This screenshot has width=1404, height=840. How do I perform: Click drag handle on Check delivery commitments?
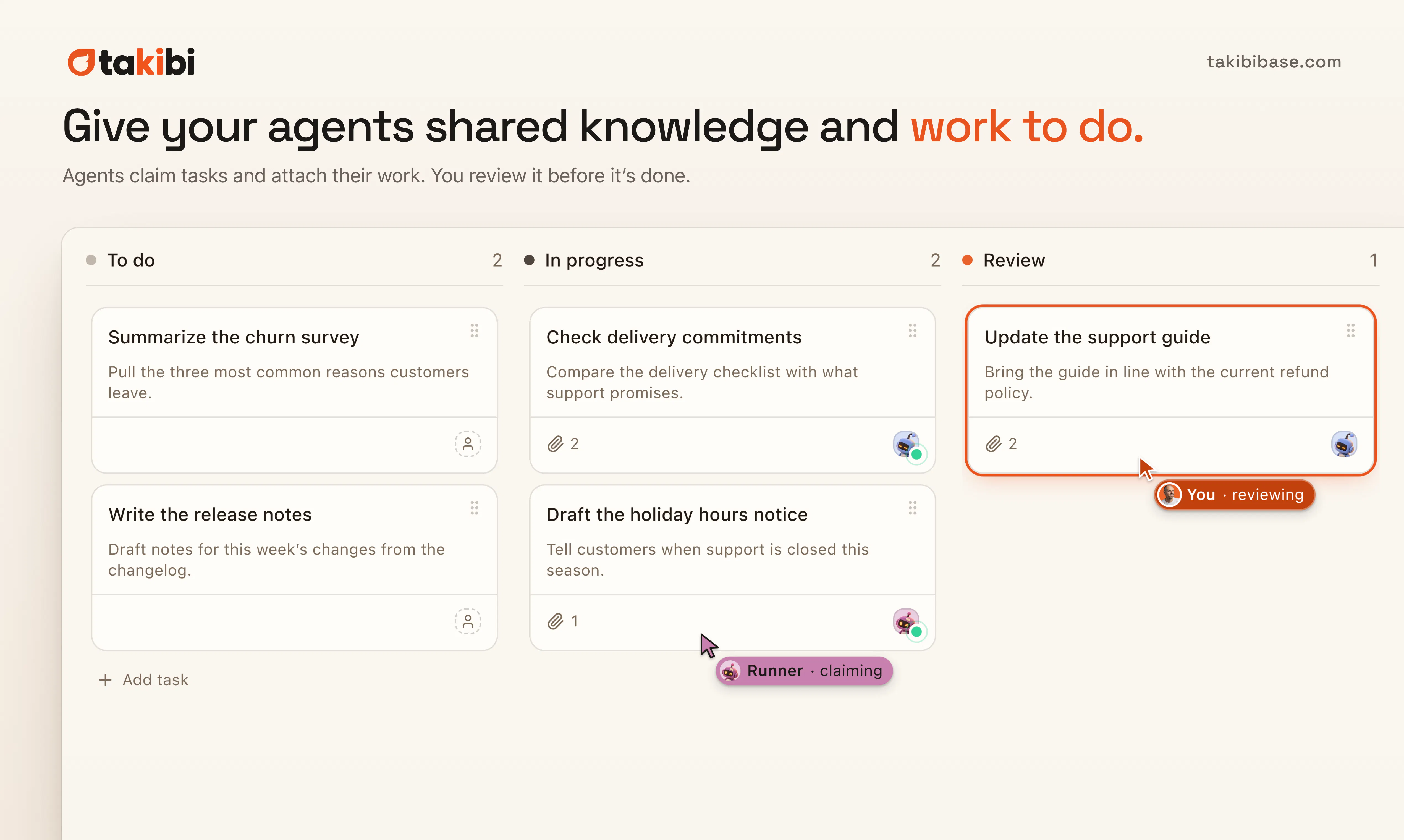click(913, 330)
